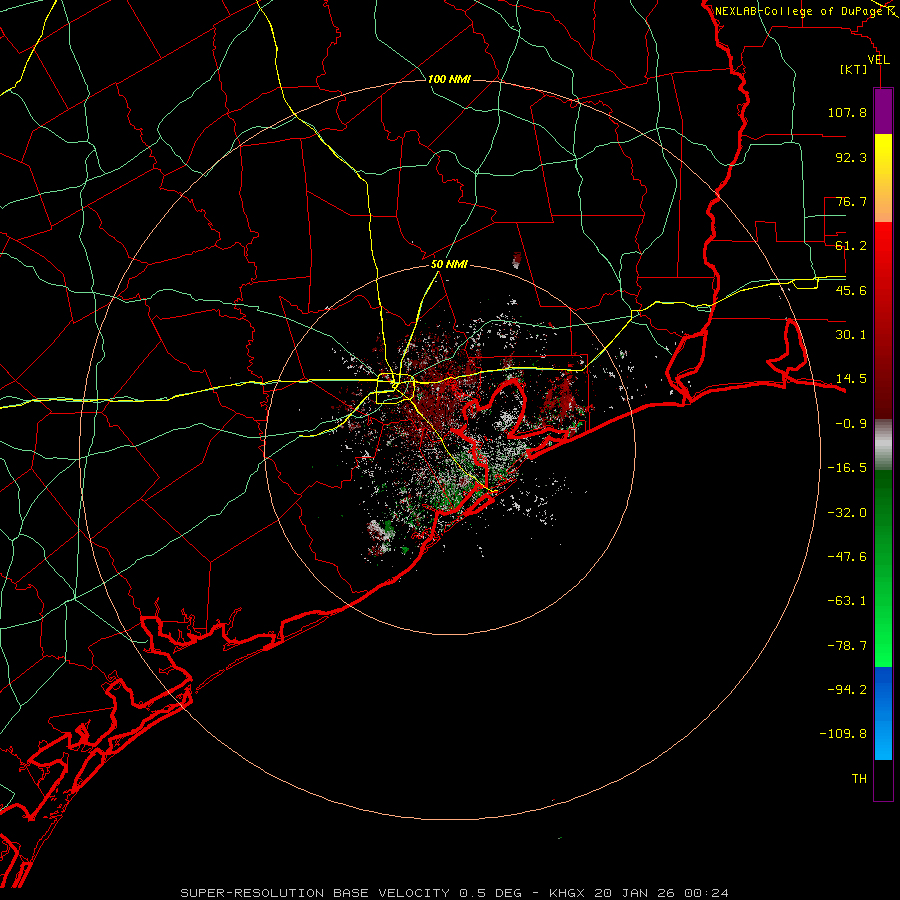Screen dimensions: 900x900
Task: Click the 107.8 legend value
Action: pos(847,112)
